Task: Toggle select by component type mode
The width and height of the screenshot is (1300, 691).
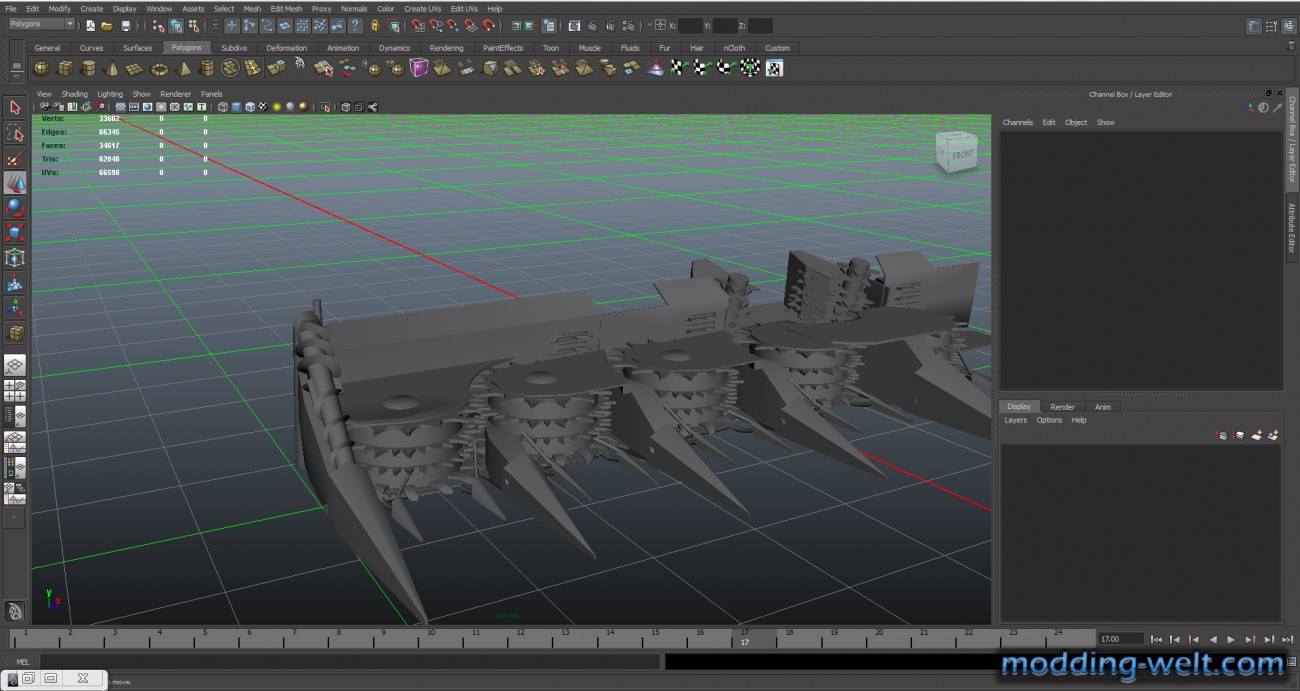Action: coord(193,25)
